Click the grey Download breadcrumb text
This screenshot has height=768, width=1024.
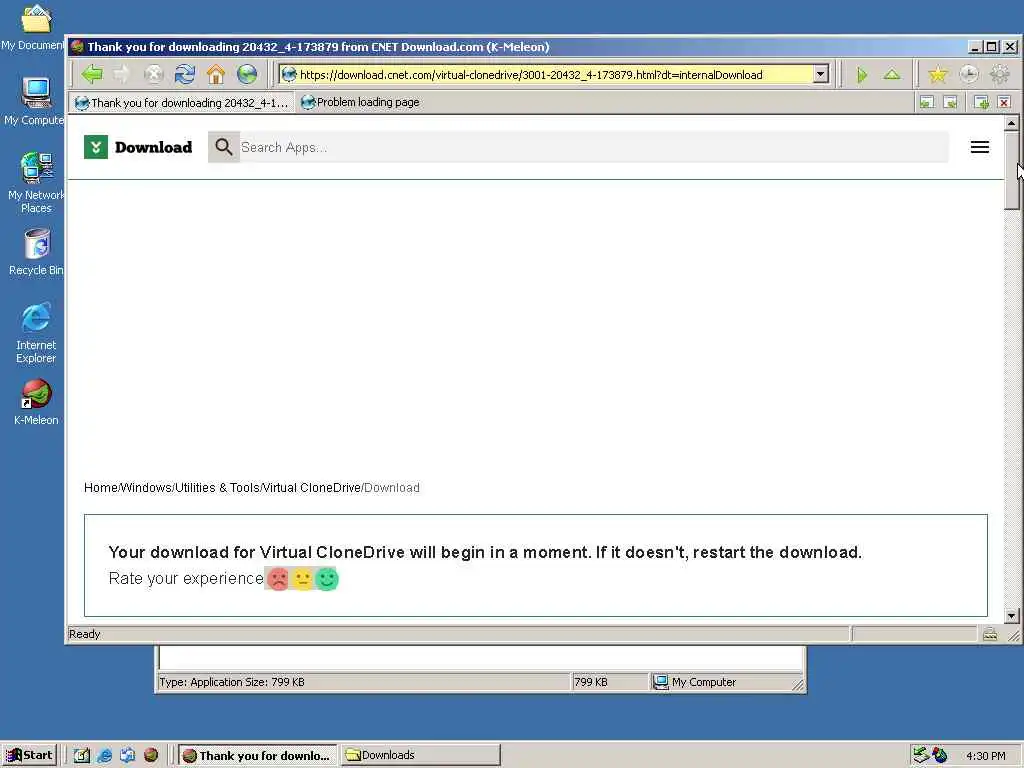(x=392, y=488)
